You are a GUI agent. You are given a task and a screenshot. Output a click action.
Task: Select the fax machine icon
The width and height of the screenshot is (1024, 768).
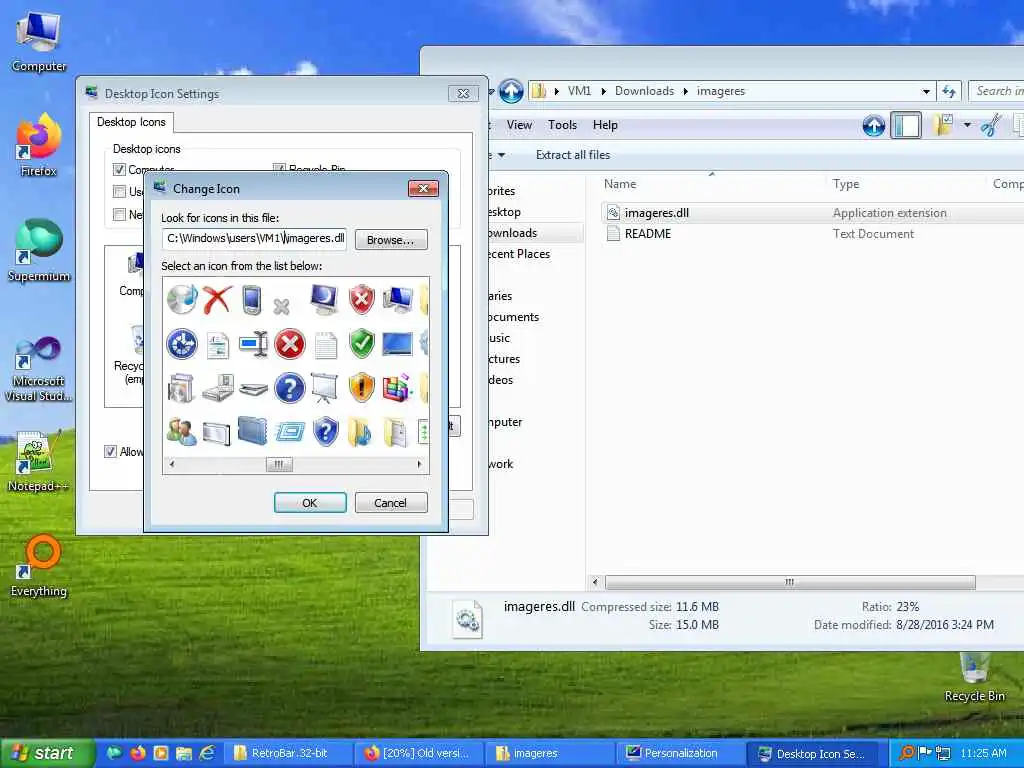click(218, 388)
